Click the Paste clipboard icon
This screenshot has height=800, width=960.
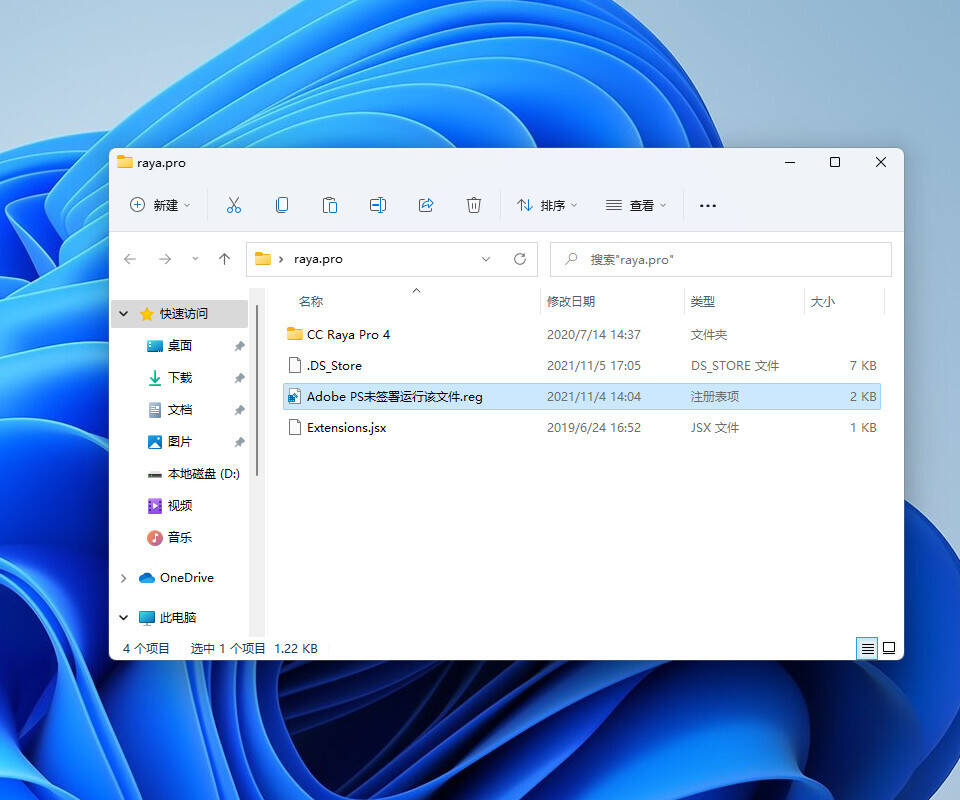(330, 205)
